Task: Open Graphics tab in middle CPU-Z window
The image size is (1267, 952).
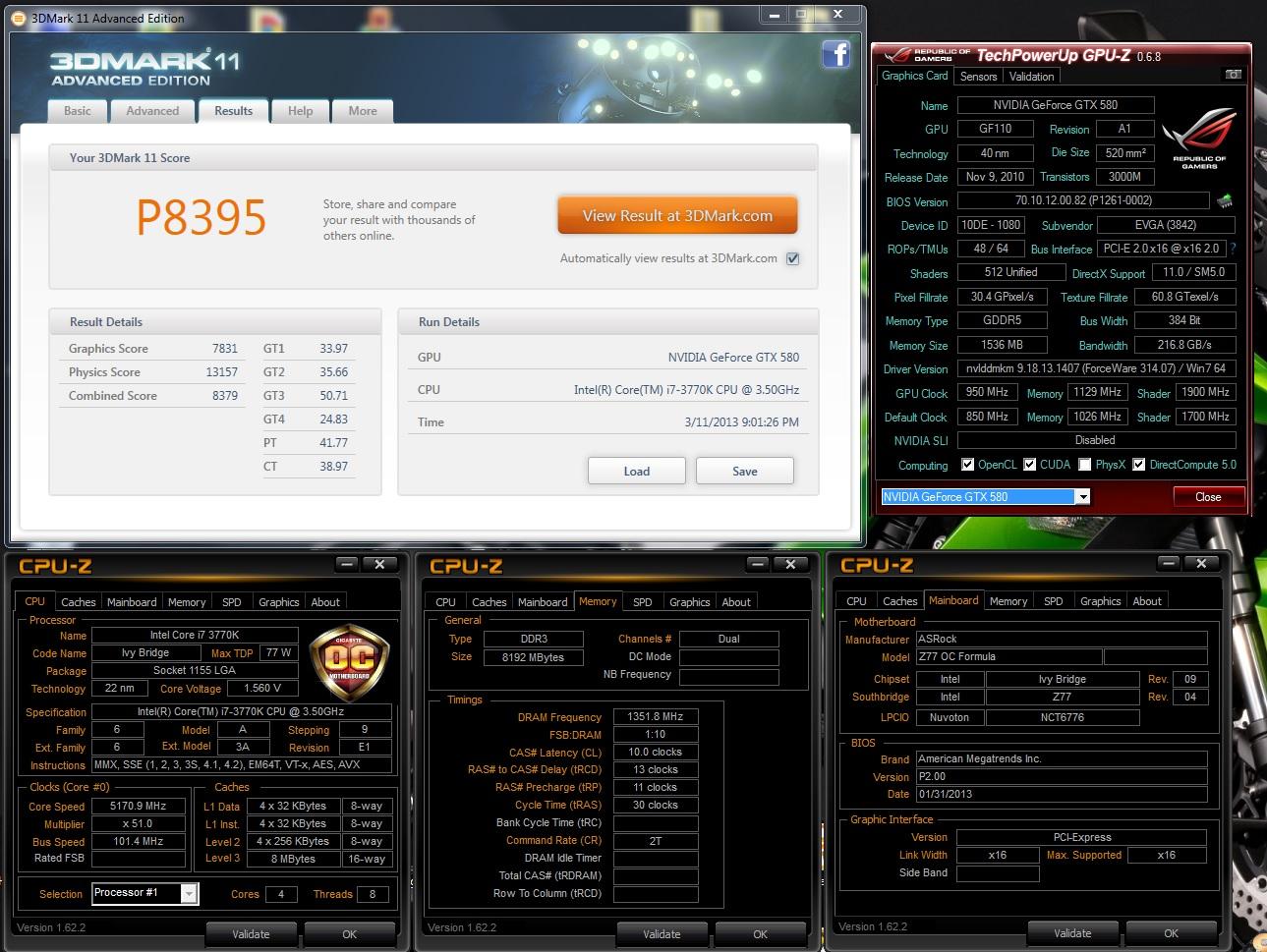Action: [x=690, y=602]
